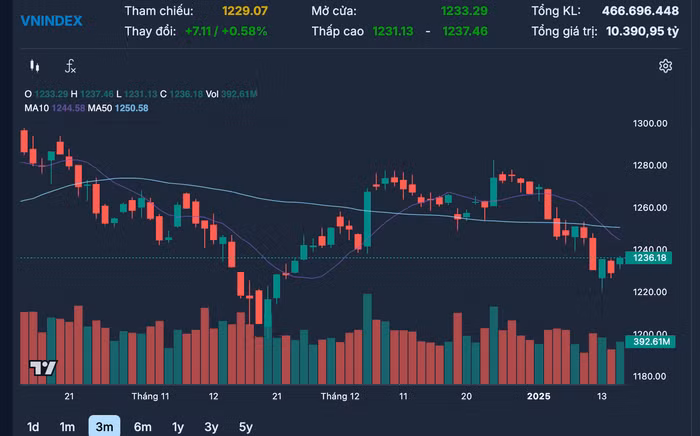Open the candlestick chart type selector
The image size is (700, 436).
(34, 66)
